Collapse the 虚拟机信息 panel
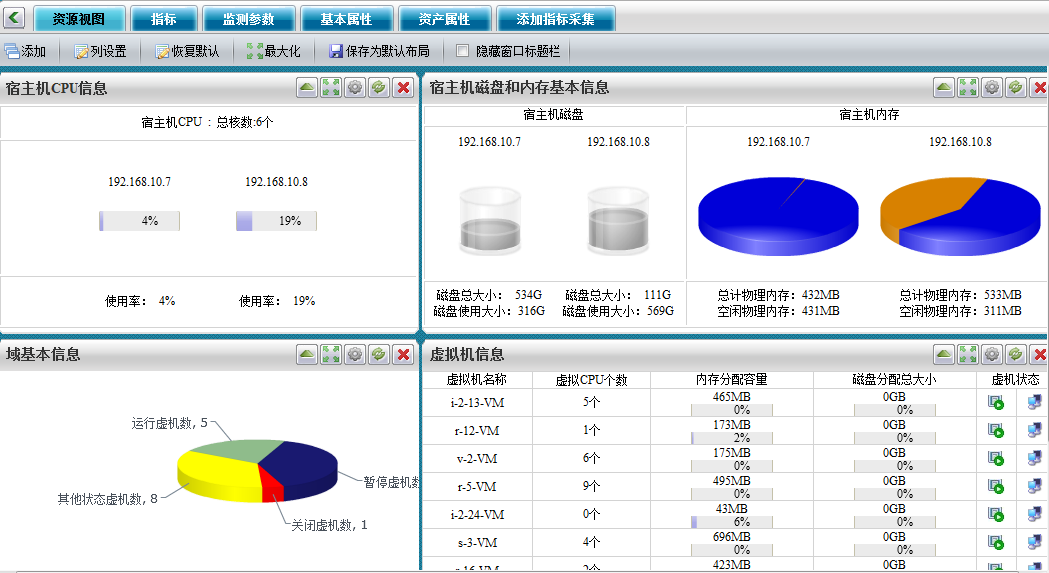The image size is (1049, 573). tap(944, 354)
